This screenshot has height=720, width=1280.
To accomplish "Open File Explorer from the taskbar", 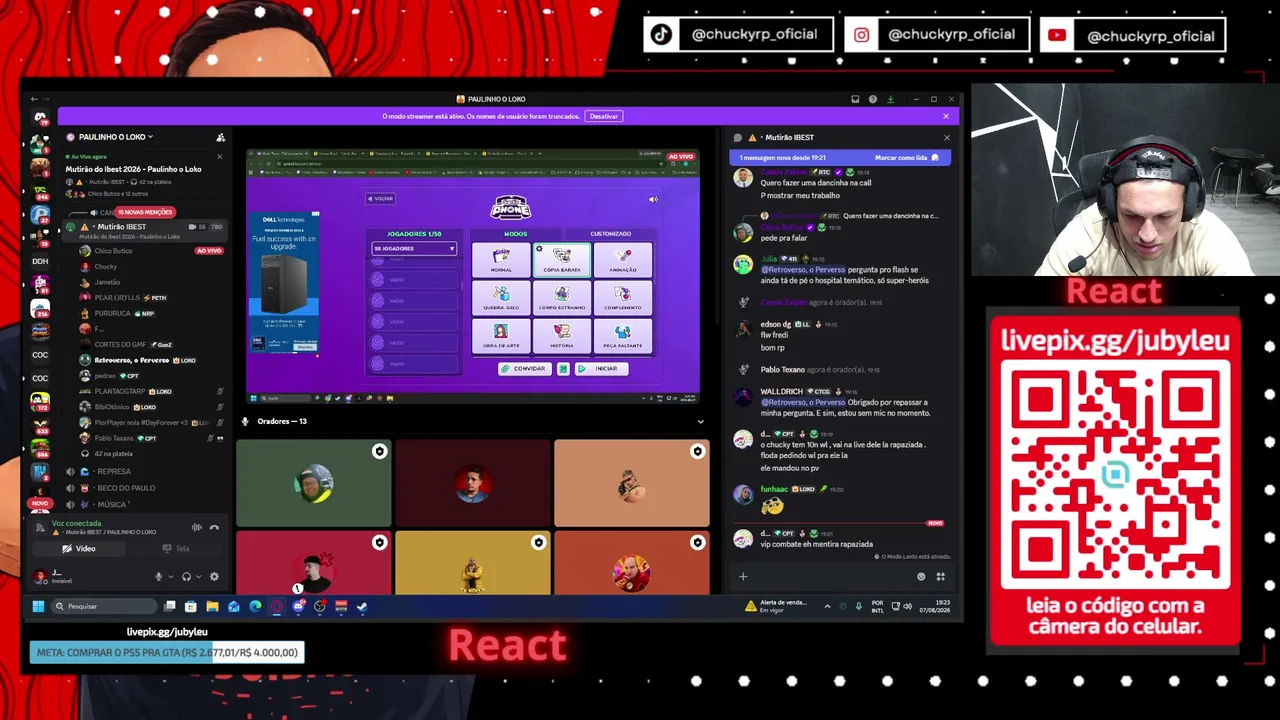I will [x=212, y=606].
